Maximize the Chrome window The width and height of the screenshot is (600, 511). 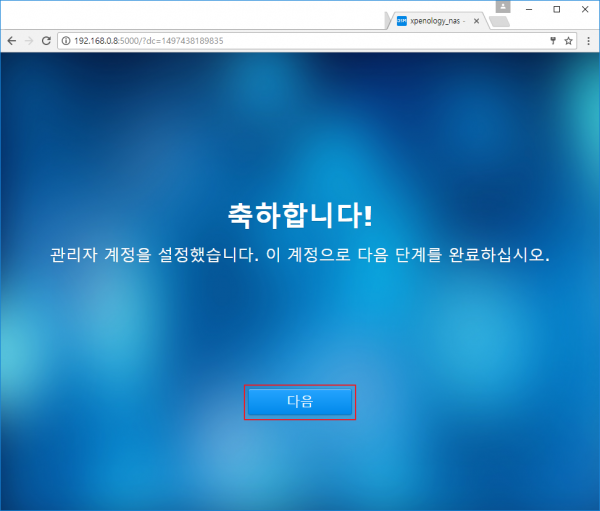pos(556,8)
